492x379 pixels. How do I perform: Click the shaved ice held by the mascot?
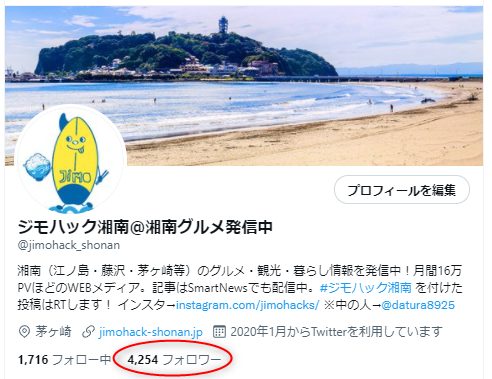[x=37, y=167]
